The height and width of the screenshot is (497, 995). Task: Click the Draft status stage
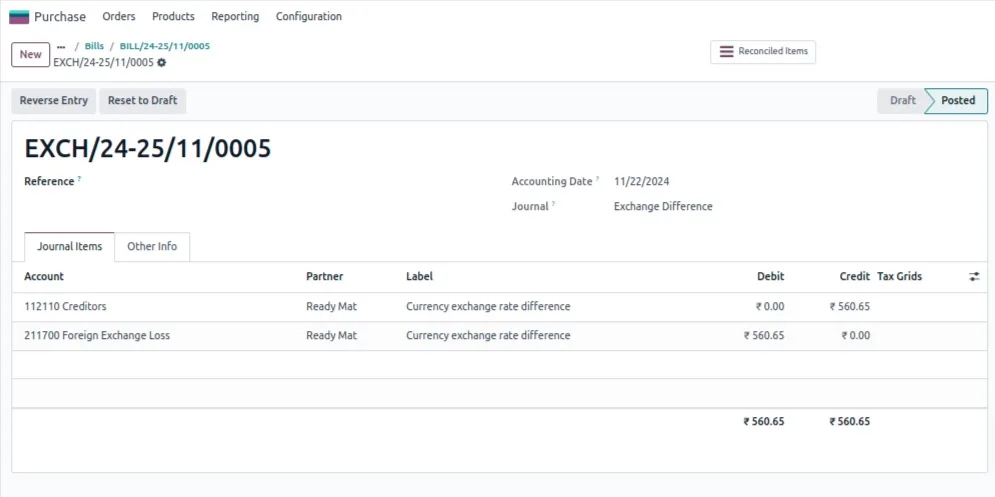(x=902, y=101)
